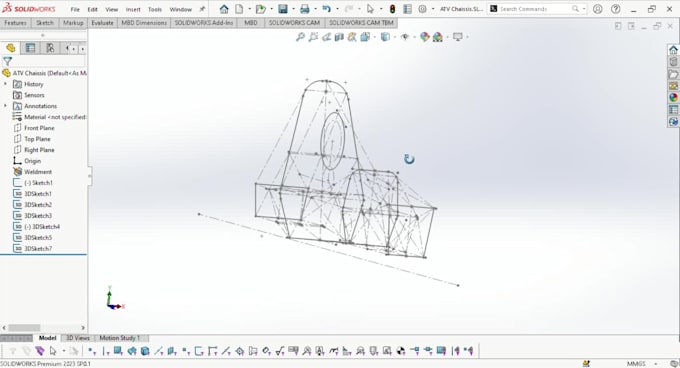
Task: Select the FeatureManager design tree tab
Action: click(x=11, y=48)
